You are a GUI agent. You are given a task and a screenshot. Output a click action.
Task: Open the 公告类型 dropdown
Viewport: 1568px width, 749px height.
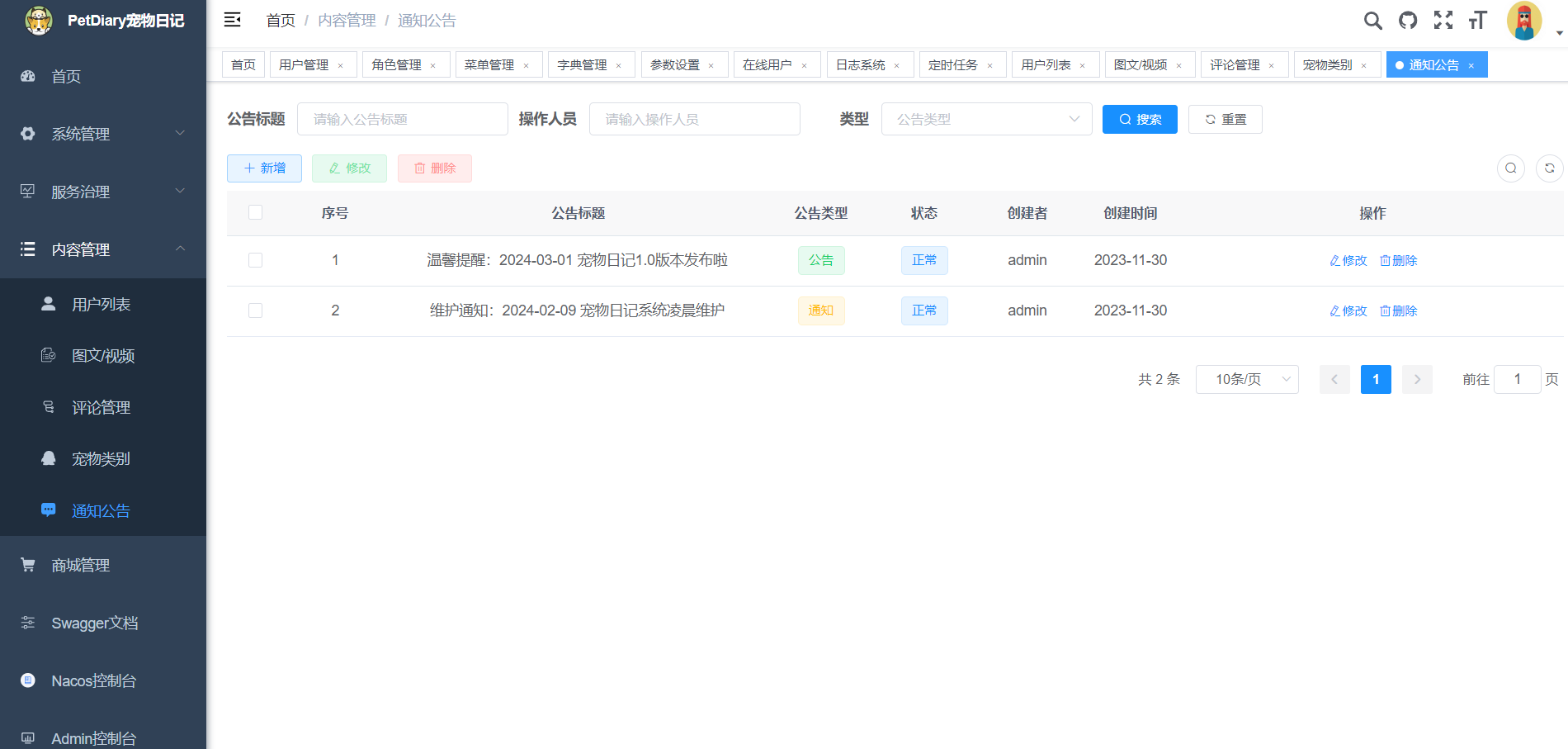pyautogui.click(x=986, y=119)
